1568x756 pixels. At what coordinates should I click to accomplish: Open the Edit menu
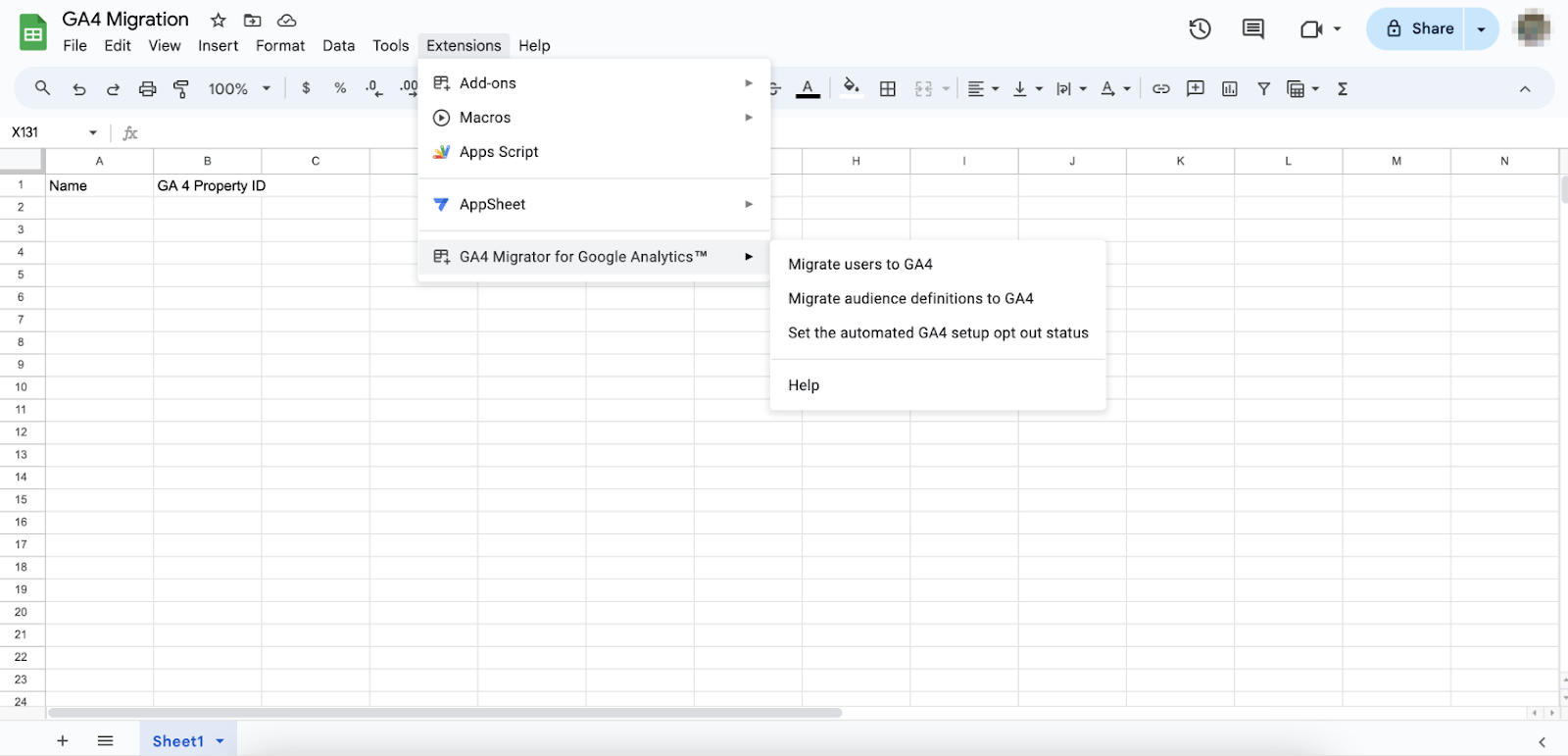[118, 46]
